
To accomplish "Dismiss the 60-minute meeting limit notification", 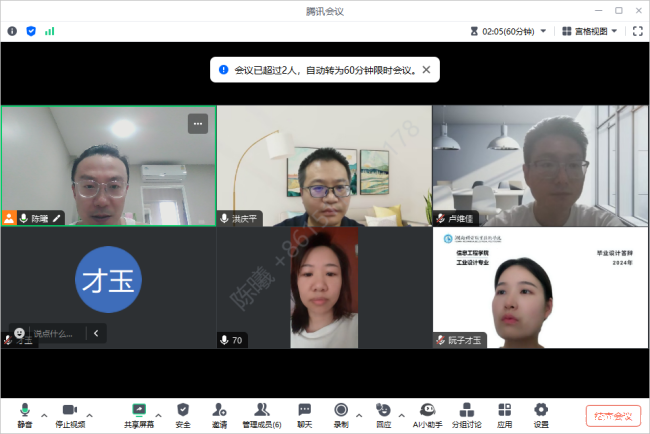I will tap(426, 70).
